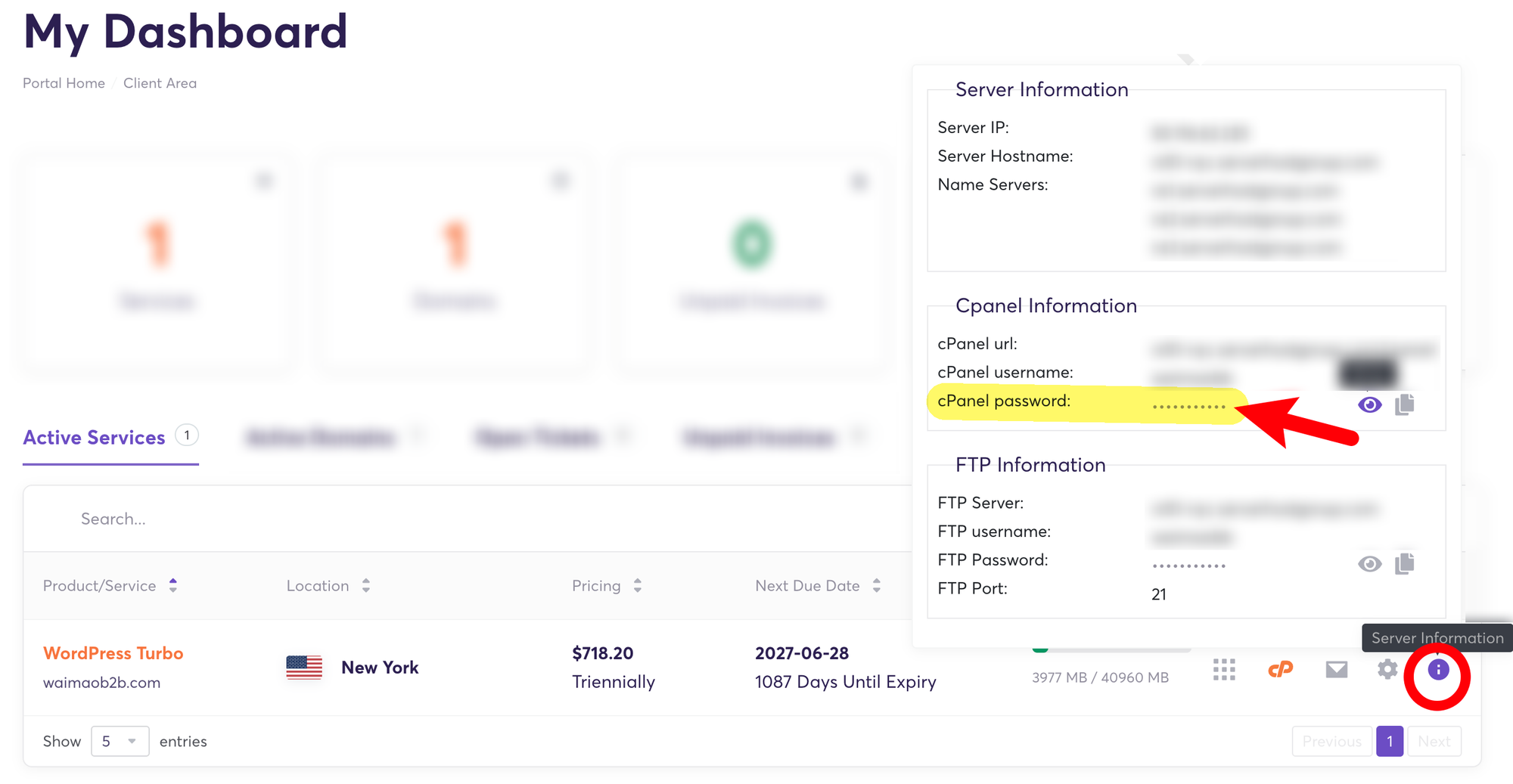Click the Server Information info icon
1513x784 pixels.
1437,670
